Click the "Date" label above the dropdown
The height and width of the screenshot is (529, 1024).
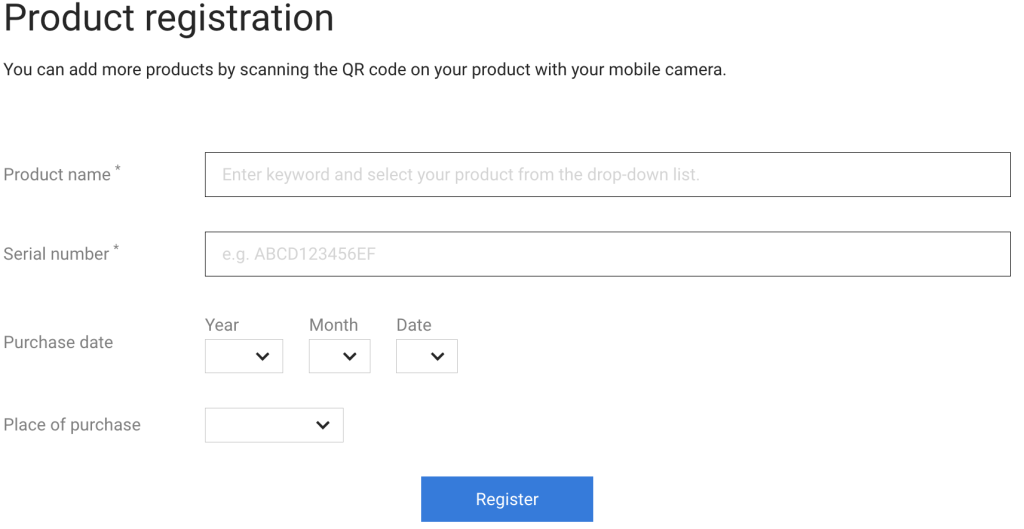tap(413, 325)
